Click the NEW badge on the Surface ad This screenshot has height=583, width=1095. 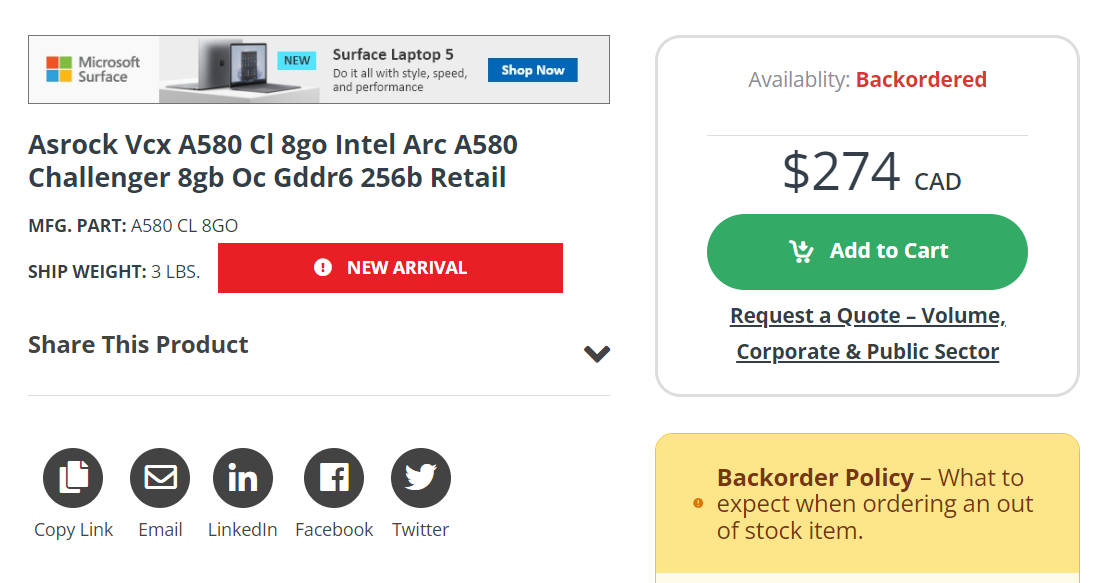[x=296, y=60]
